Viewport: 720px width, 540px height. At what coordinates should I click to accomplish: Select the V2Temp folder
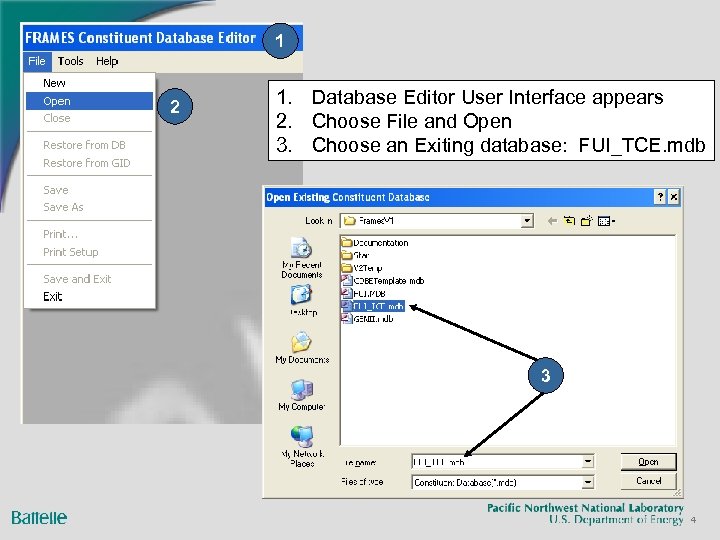362,268
